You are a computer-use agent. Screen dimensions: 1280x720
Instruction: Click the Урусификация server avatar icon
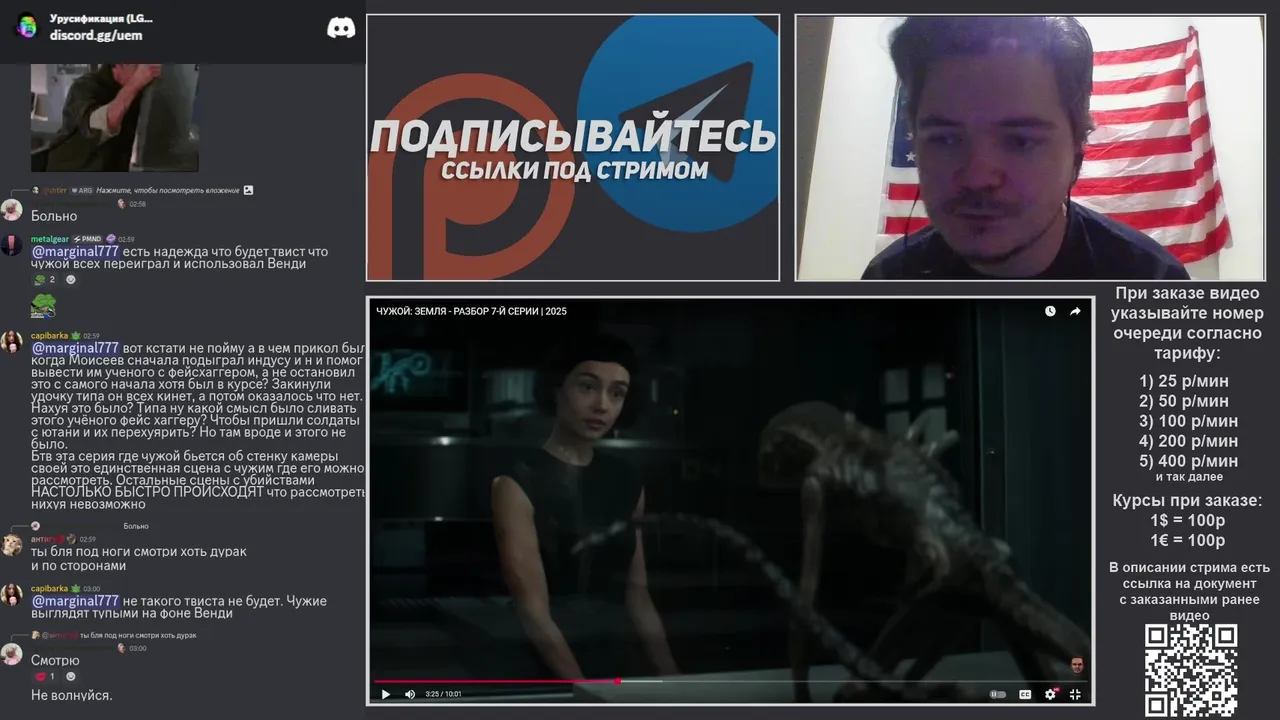(27, 26)
